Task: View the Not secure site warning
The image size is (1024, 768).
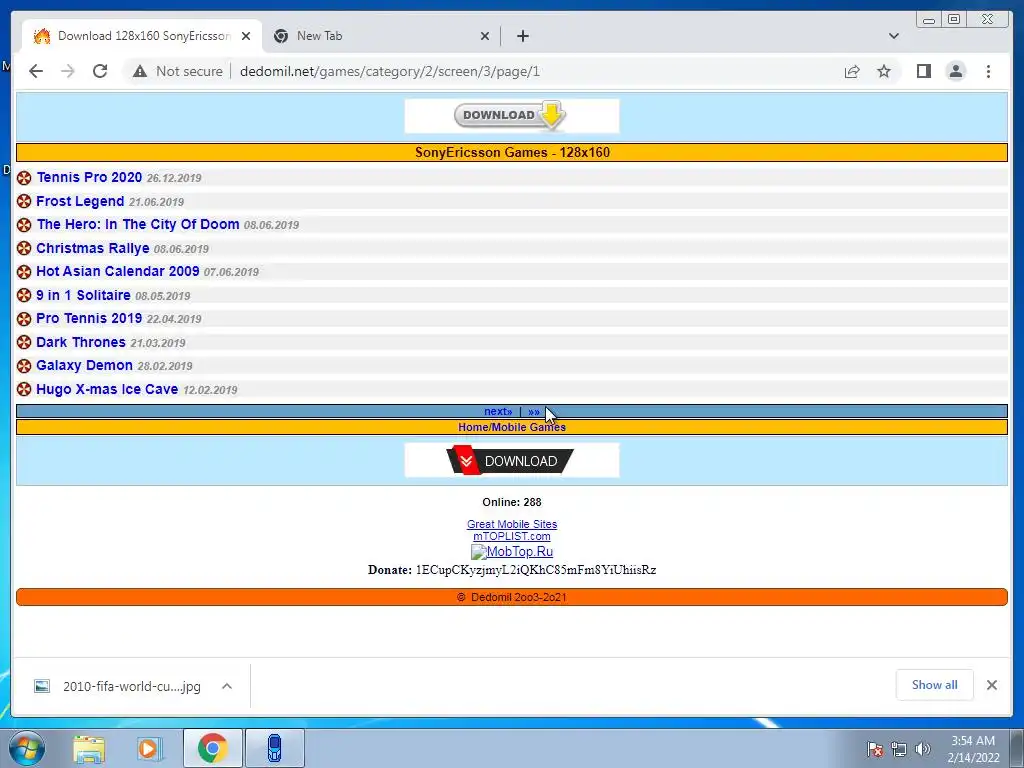Action: point(178,71)
